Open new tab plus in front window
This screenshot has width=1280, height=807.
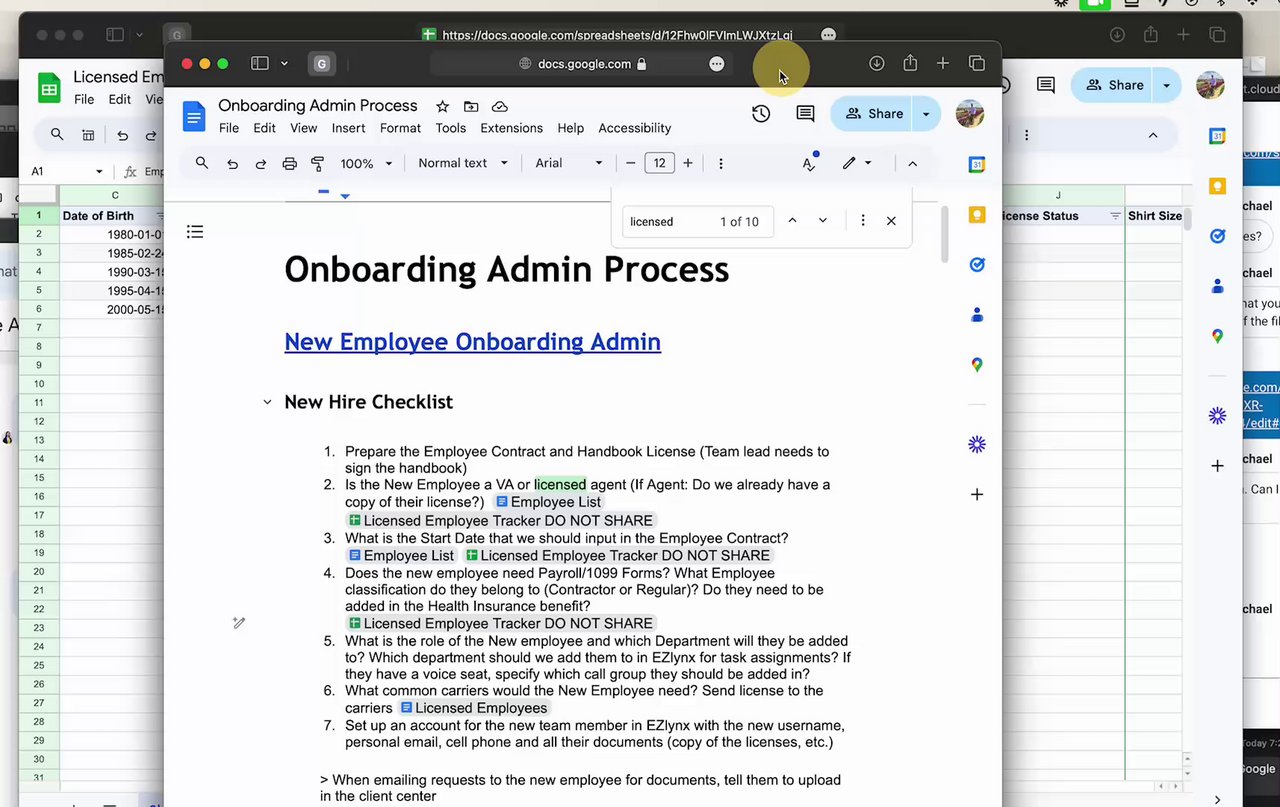[x=943, y=63]
